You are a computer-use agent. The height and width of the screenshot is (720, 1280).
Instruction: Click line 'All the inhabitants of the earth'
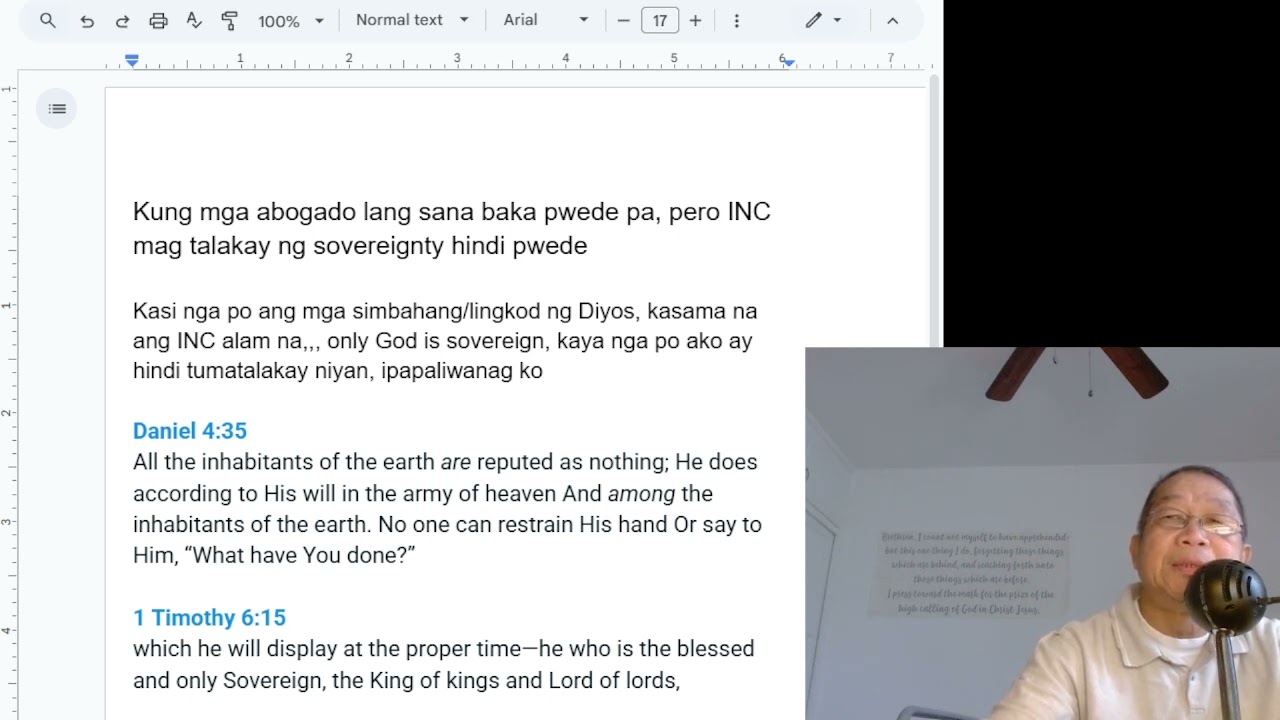click(x=445, y=462)
